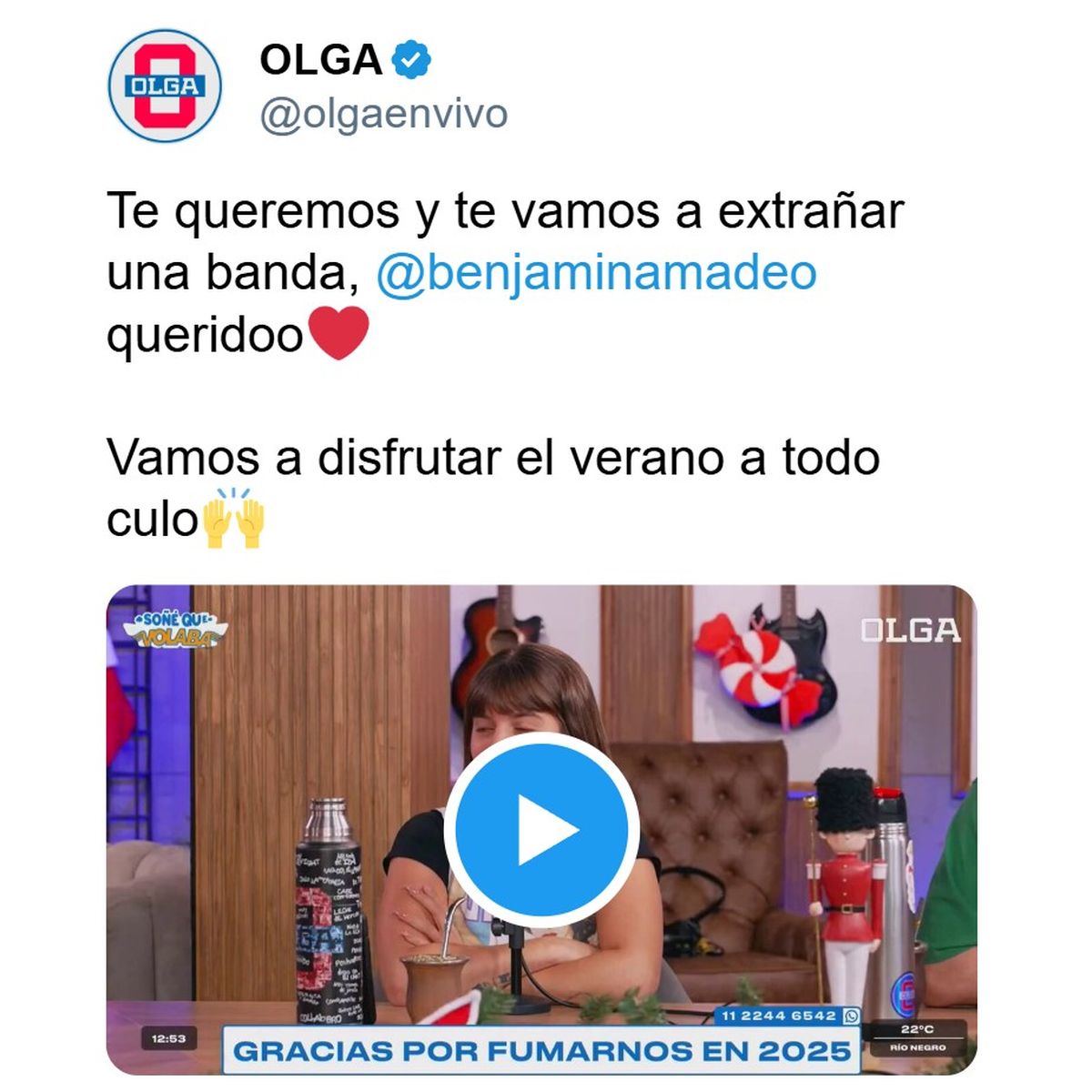Click the 12:53 clock badge in the video
This screenshot has height=1092, width=1092.
[x=168, y=1038]
